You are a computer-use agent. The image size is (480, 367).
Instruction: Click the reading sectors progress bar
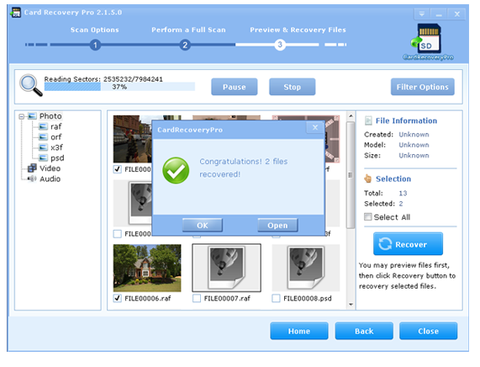point(119,87)
